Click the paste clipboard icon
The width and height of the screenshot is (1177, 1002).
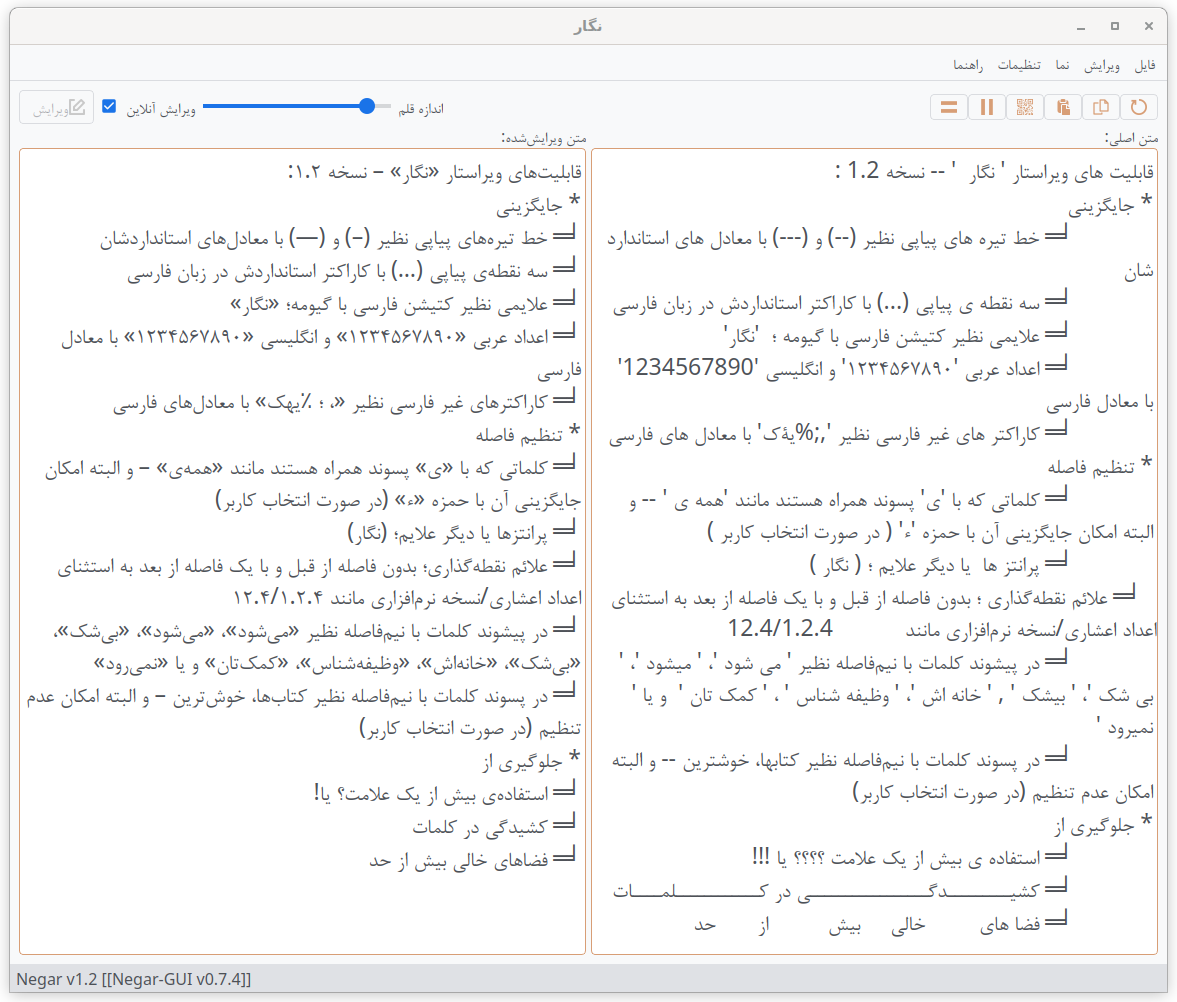[1063, 107]
